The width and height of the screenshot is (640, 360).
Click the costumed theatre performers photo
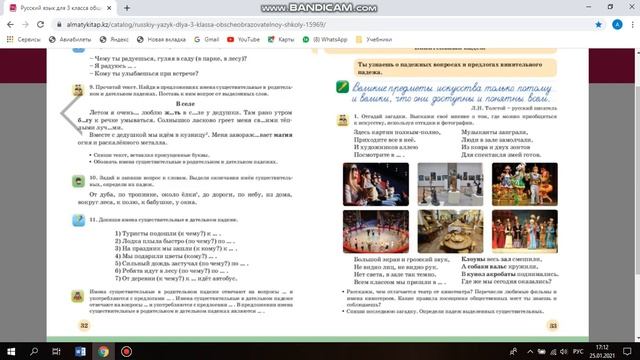click(x=524, y=231)
